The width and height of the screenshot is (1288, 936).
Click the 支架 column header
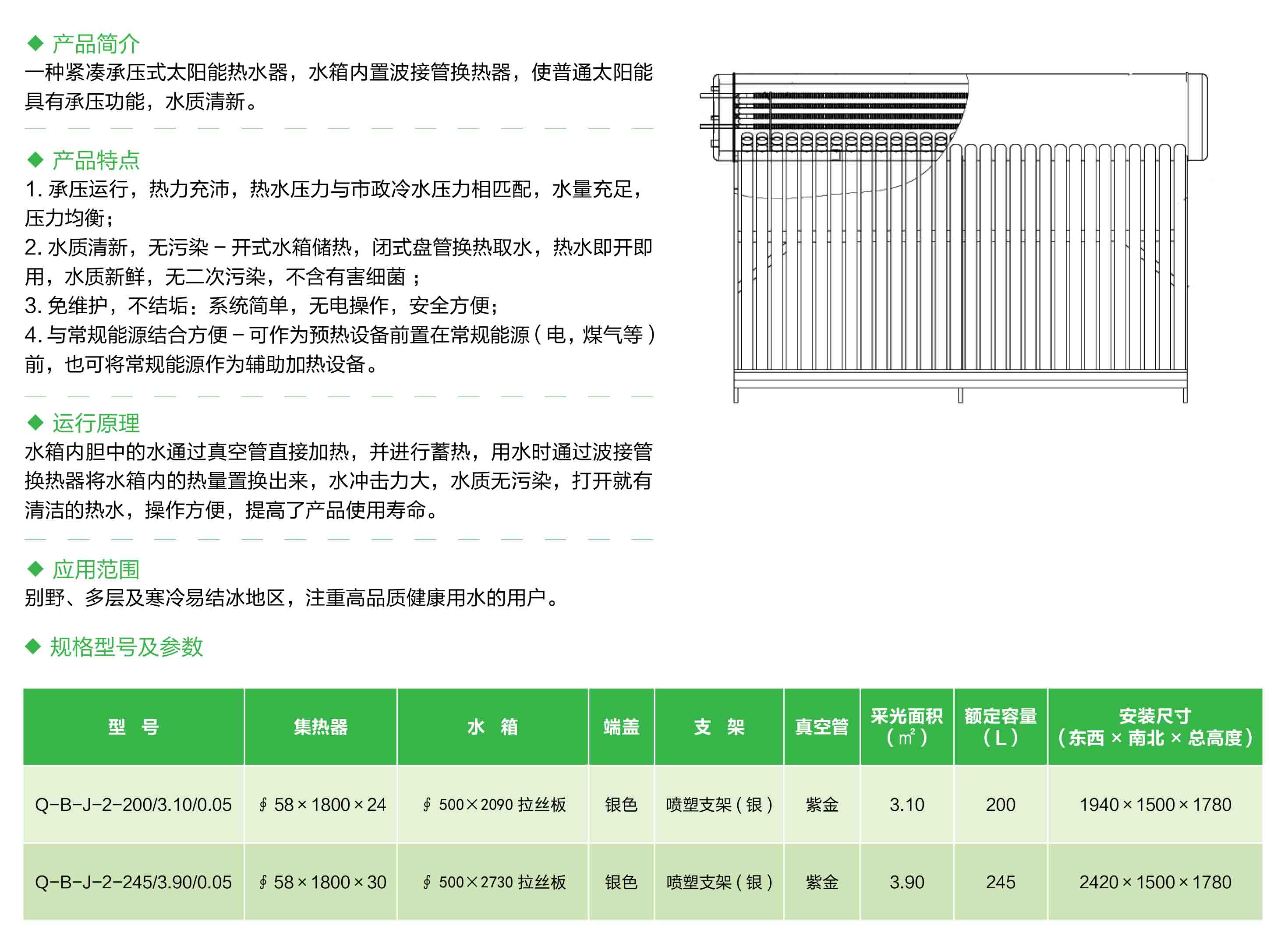click(718, 727)
